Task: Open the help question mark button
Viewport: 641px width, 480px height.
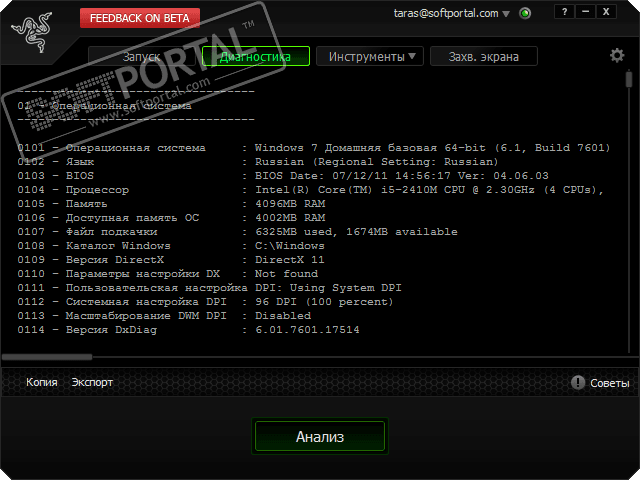Action: (564, 12)
